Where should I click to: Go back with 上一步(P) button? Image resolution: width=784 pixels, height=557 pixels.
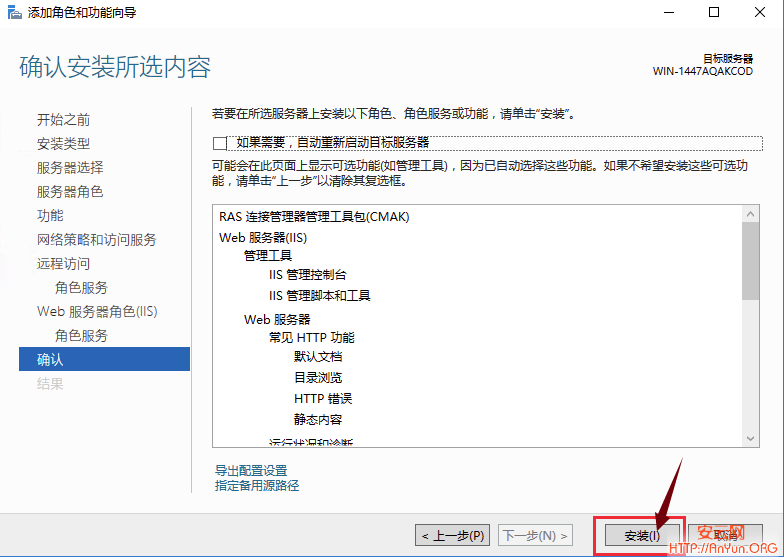pyautogui.click(x=452, y=536)
